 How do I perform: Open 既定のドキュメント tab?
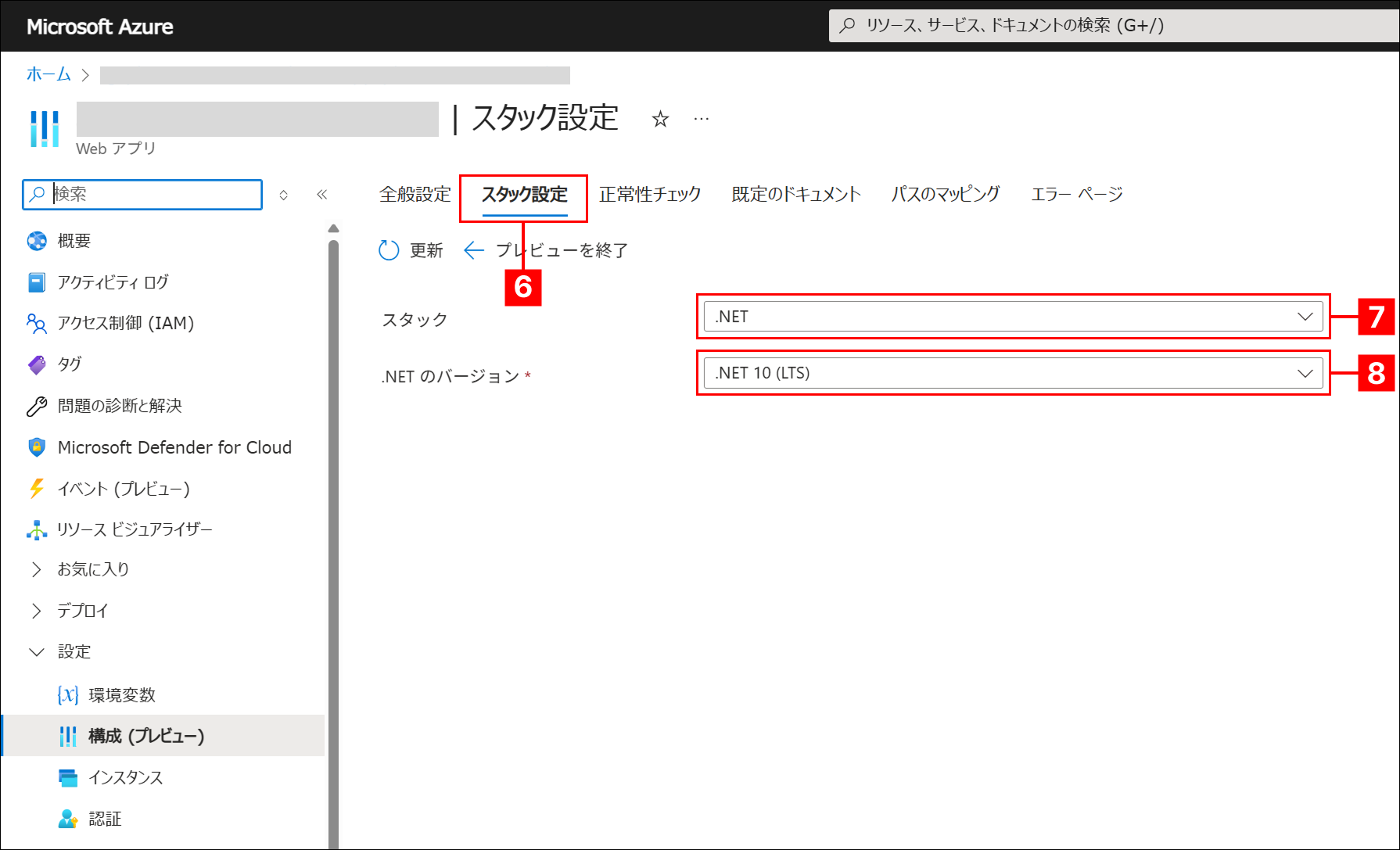(796, 195)
